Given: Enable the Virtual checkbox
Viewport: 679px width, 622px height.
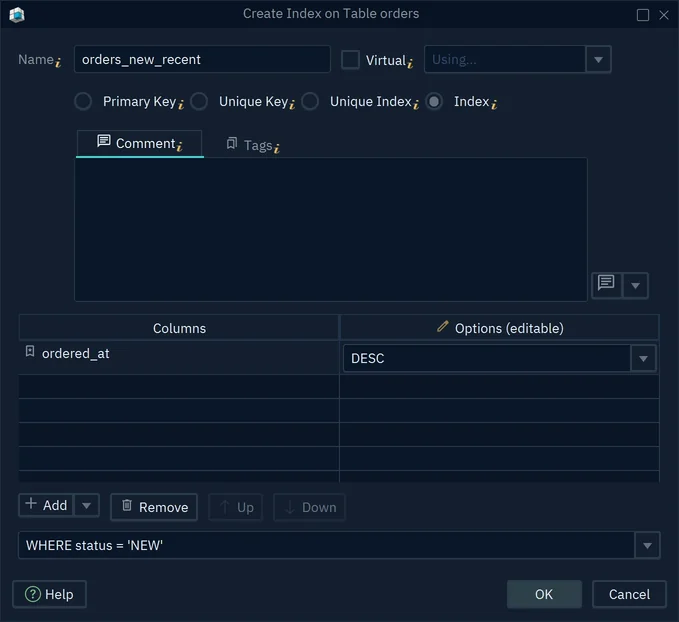Looking at the screenshot, I should (x=350, y=60).
